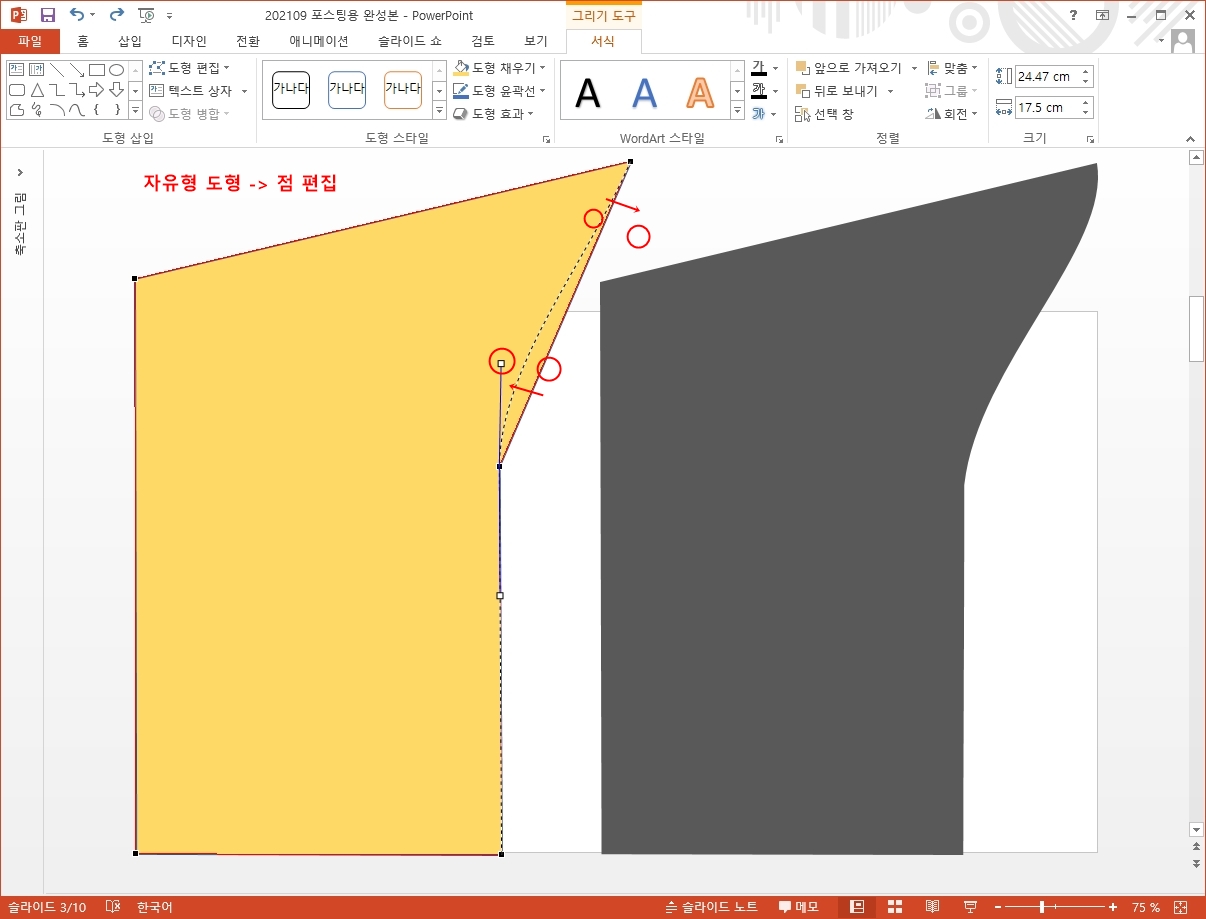Pick the straight line shape
1206x919 pixels.
click(x=57, y=69)
